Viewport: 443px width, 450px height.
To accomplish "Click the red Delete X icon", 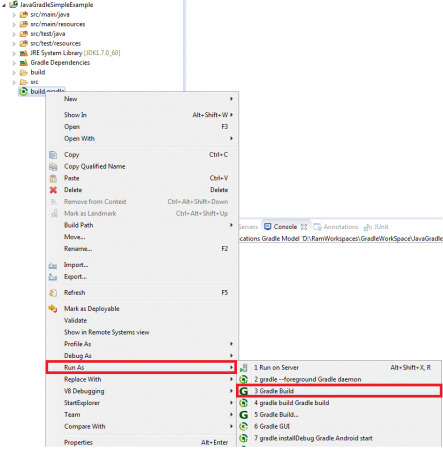I will (53, 190).
